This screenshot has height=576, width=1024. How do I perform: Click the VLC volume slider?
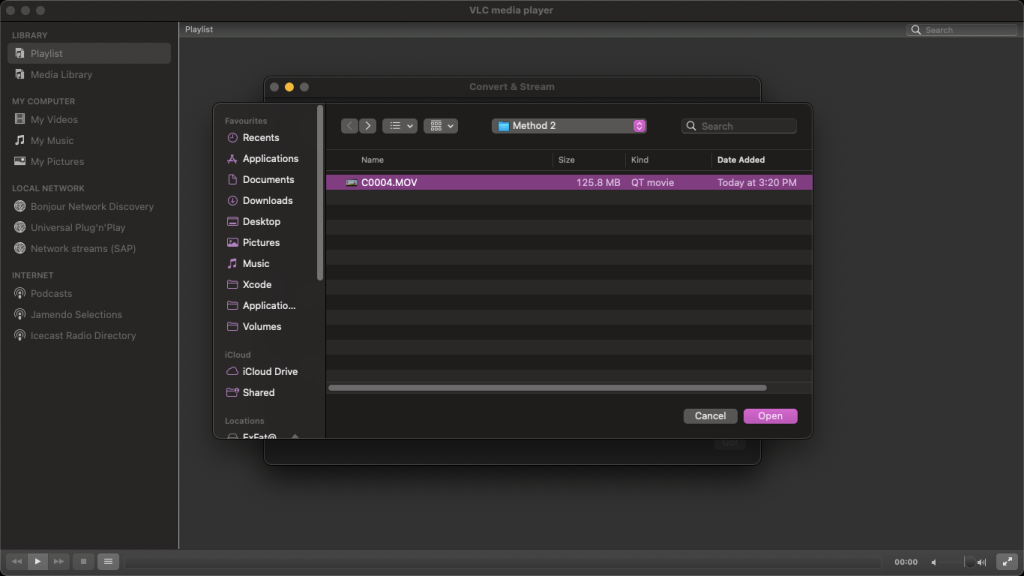[x=958, y=562]
